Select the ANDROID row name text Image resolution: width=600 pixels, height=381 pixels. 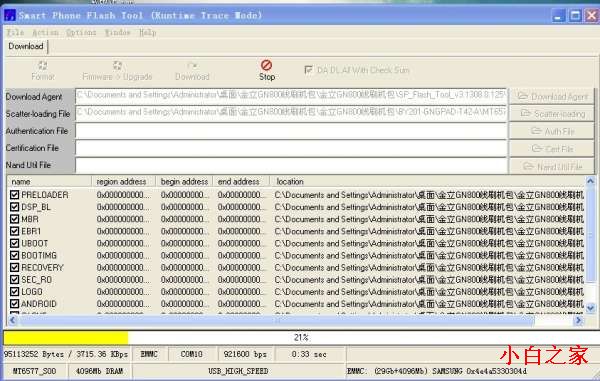[39, 304]
